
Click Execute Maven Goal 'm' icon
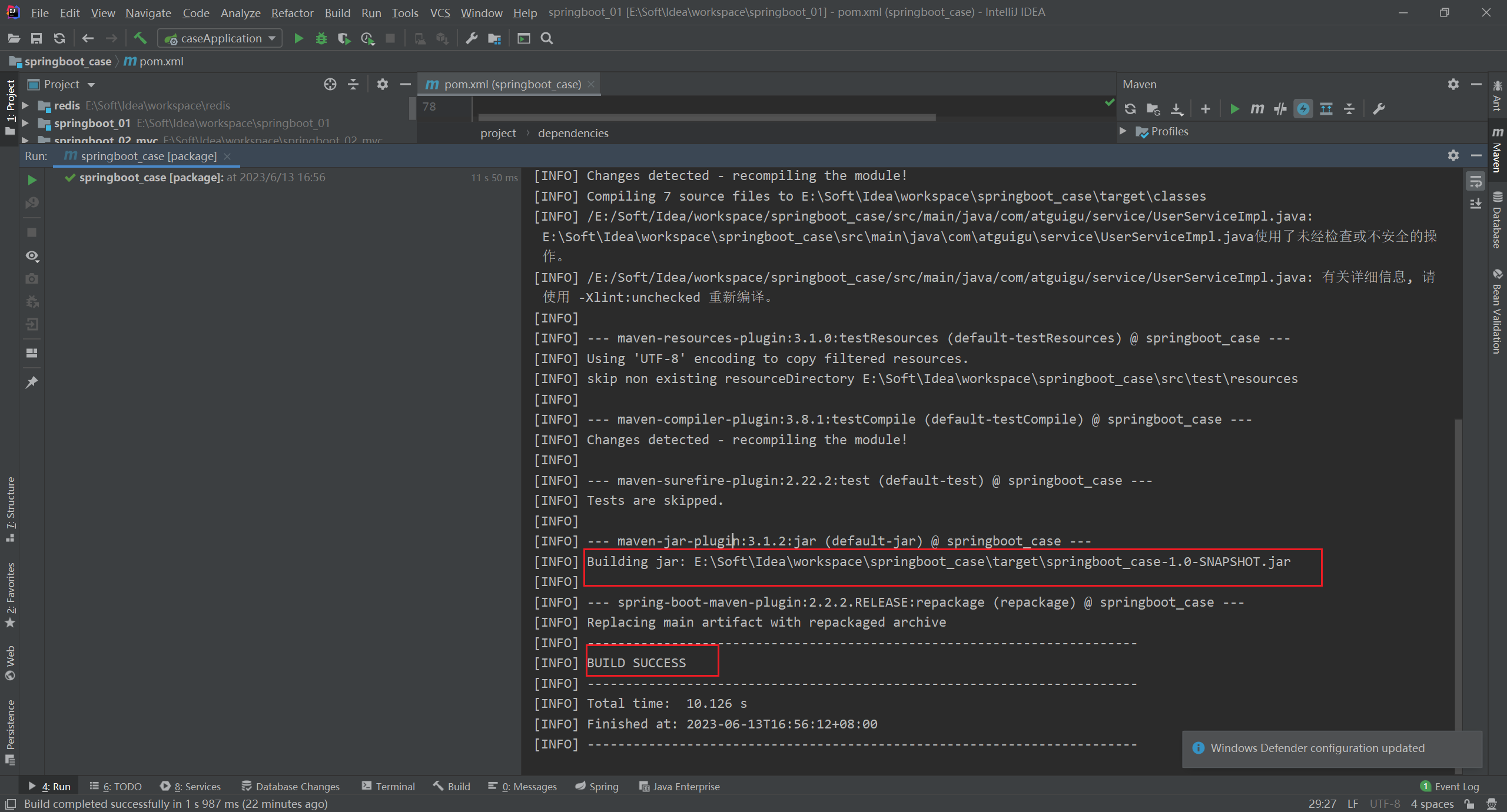tap(1257, 109)
